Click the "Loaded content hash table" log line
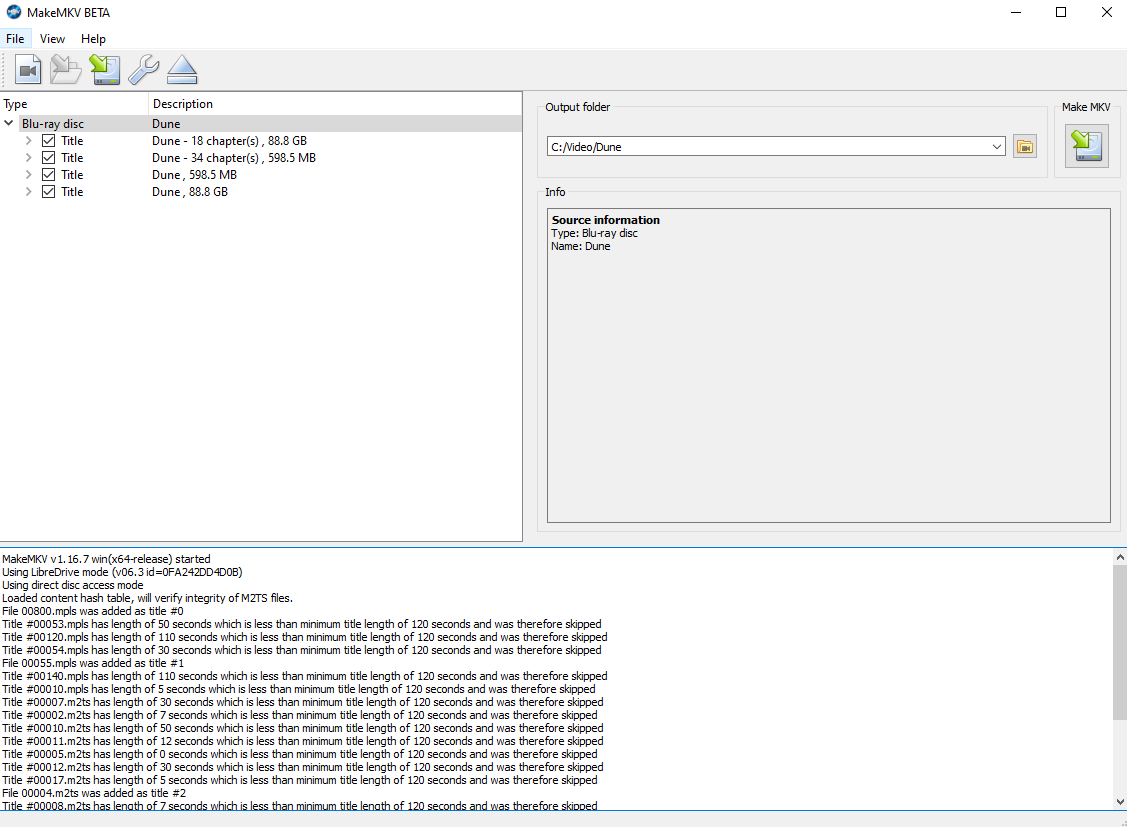The image size is (1127, 827). click(x=147, y=598)
